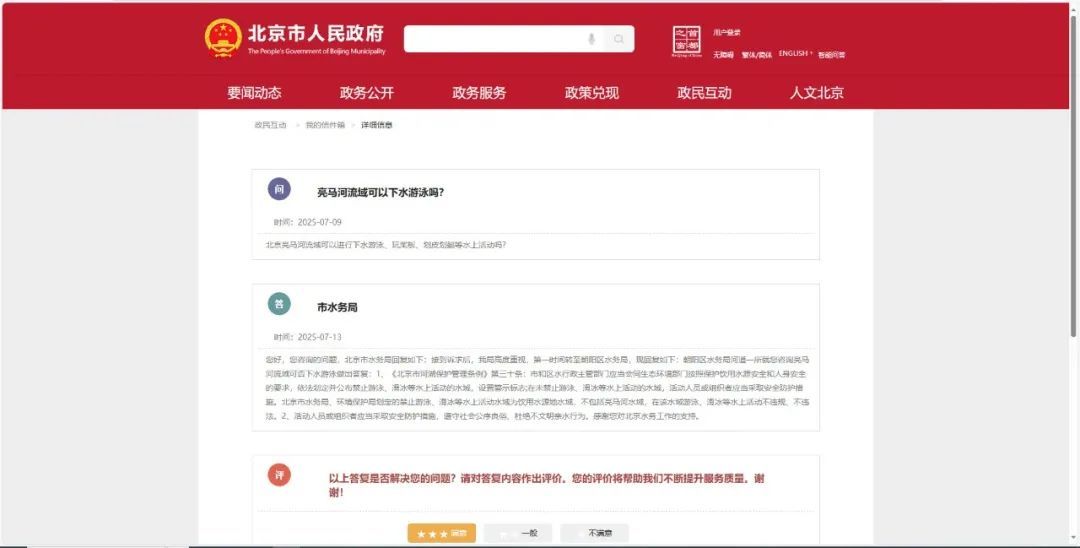Open the 人文北京 navigation menu
The height and width of the screenshot is (548, 1080).
(x=816, y=93)
